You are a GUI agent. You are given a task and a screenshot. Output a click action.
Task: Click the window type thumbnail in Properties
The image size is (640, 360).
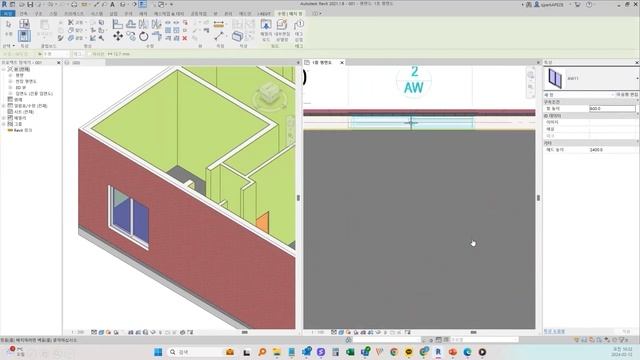(555, 78)
